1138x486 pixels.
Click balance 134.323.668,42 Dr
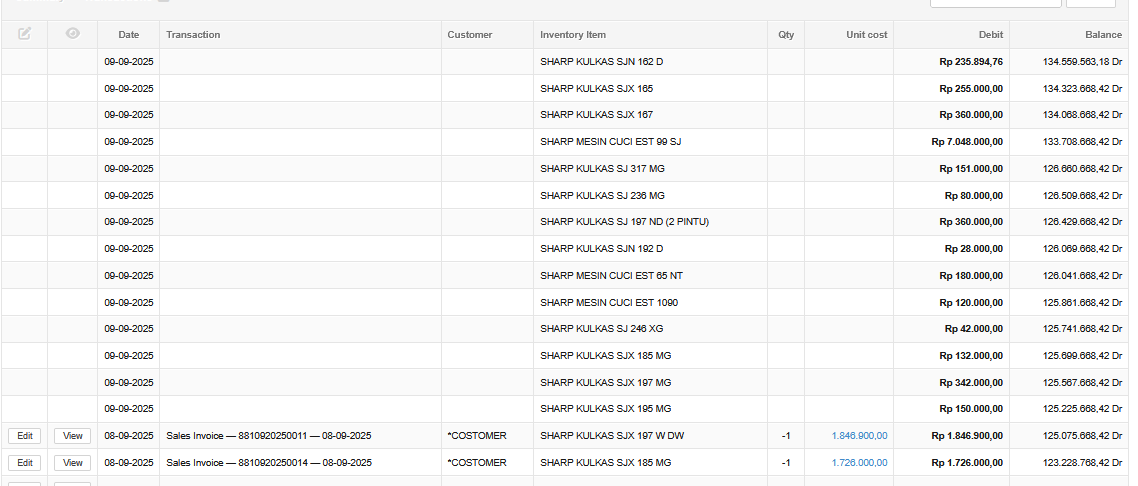click(x=1082, y=88)
